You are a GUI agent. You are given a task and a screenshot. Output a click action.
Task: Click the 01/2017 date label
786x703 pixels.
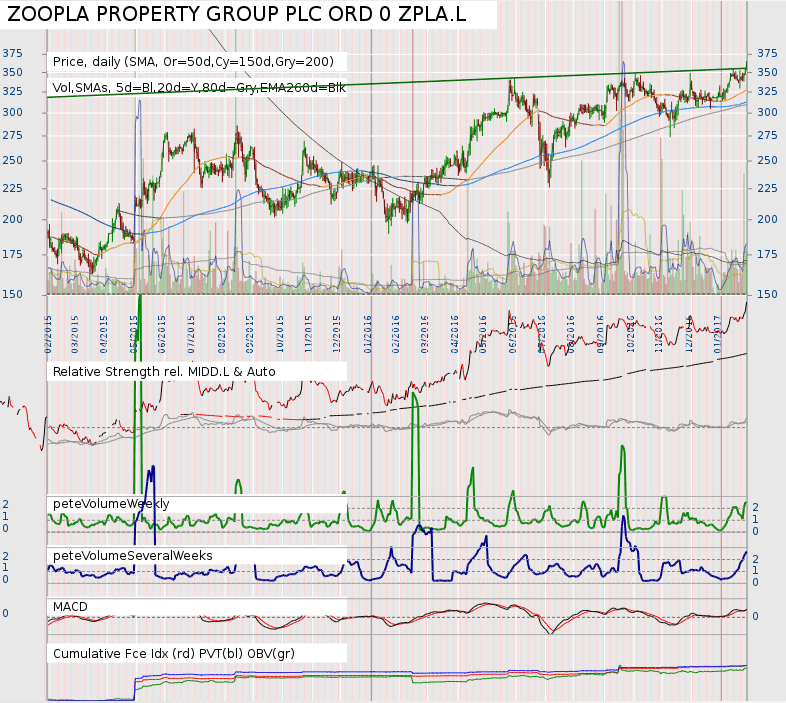[716, 334]
